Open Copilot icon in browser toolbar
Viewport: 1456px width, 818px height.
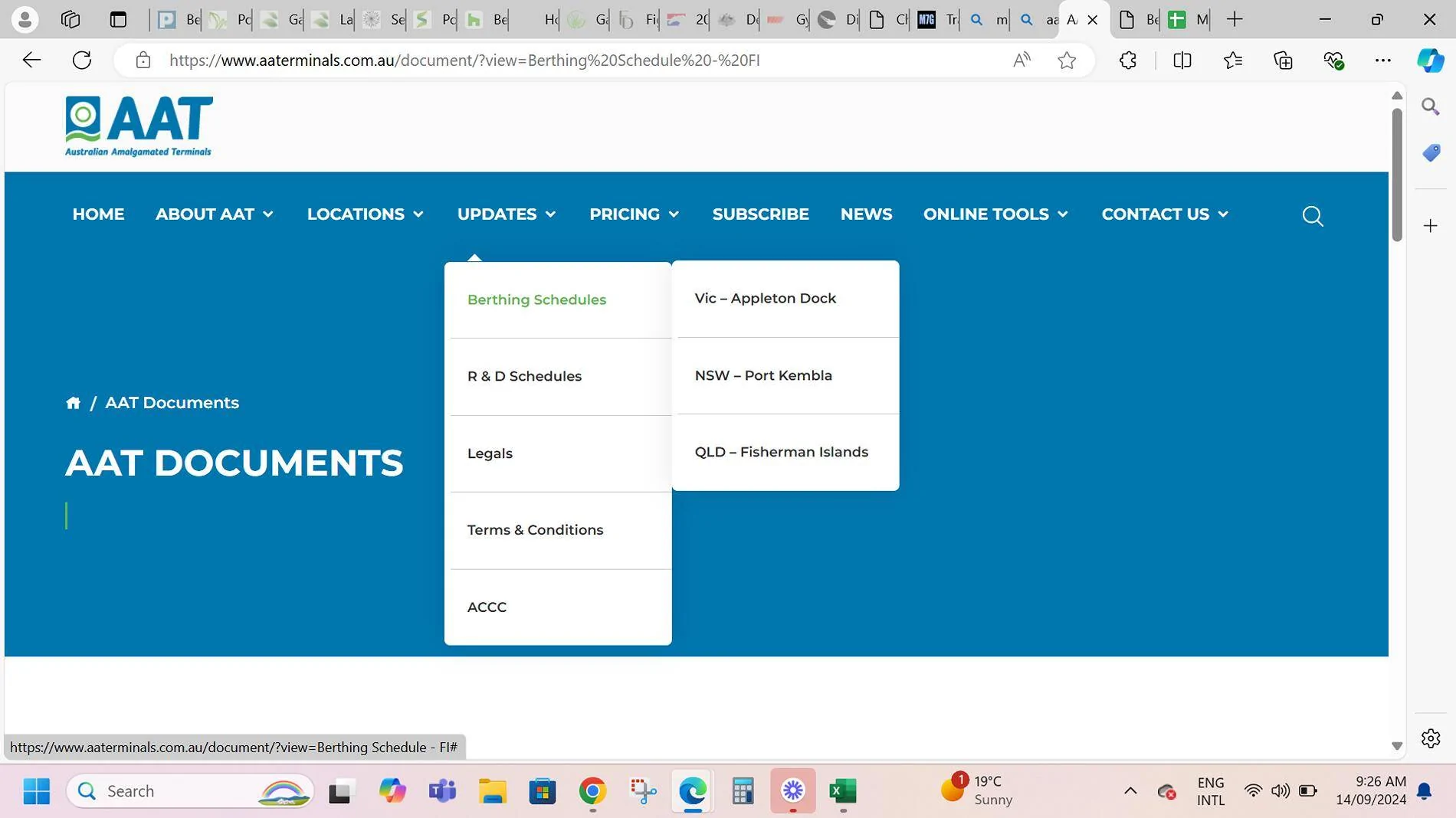pos(1430,61)
